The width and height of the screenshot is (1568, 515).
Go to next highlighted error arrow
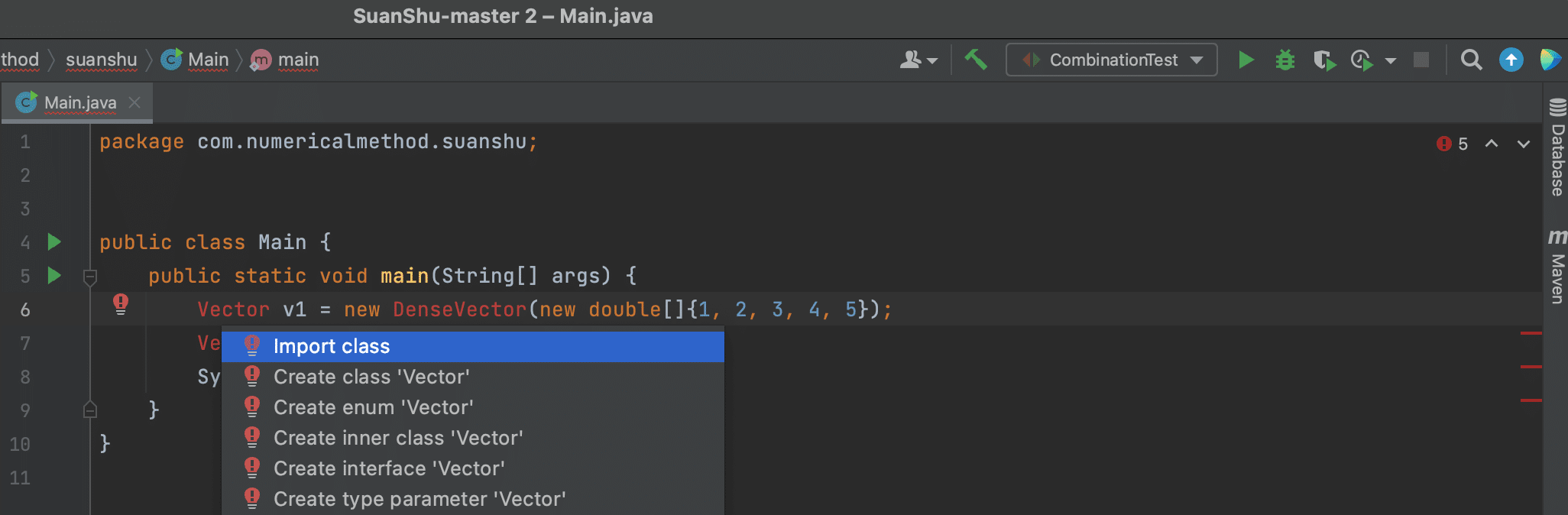tap(1524, 144)
